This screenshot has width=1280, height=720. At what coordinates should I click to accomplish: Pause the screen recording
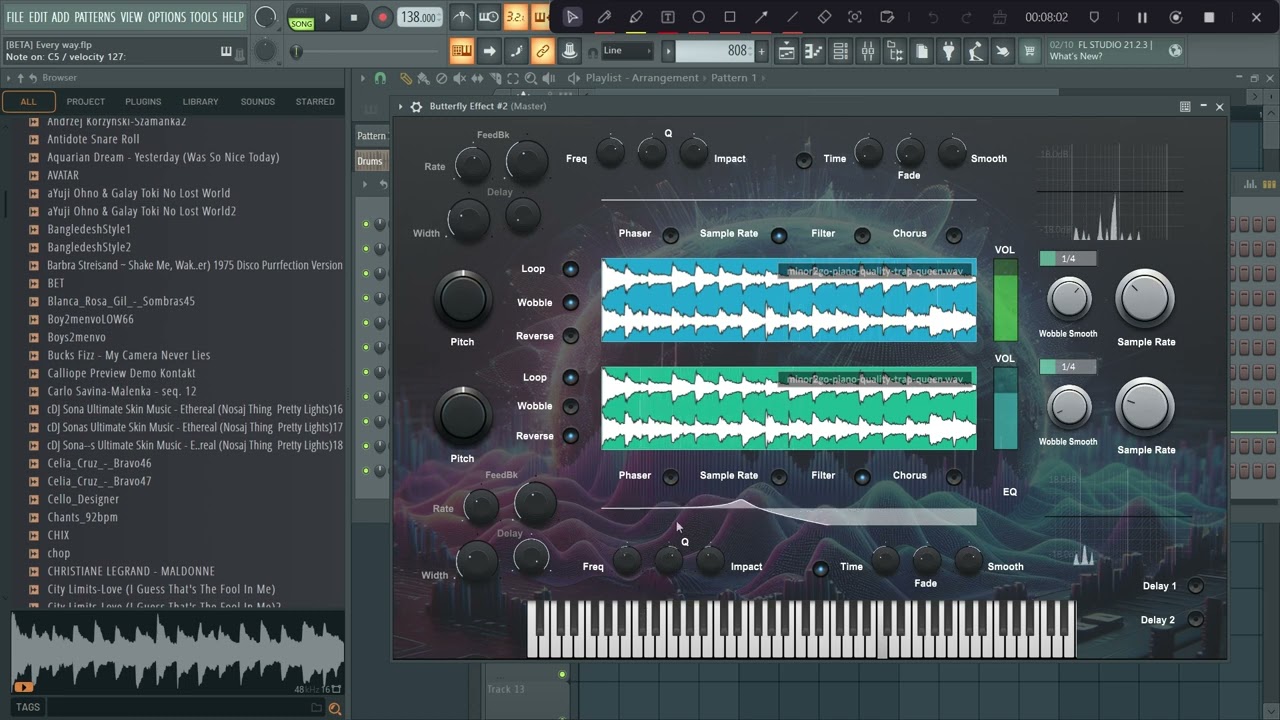pos(1142,17)
